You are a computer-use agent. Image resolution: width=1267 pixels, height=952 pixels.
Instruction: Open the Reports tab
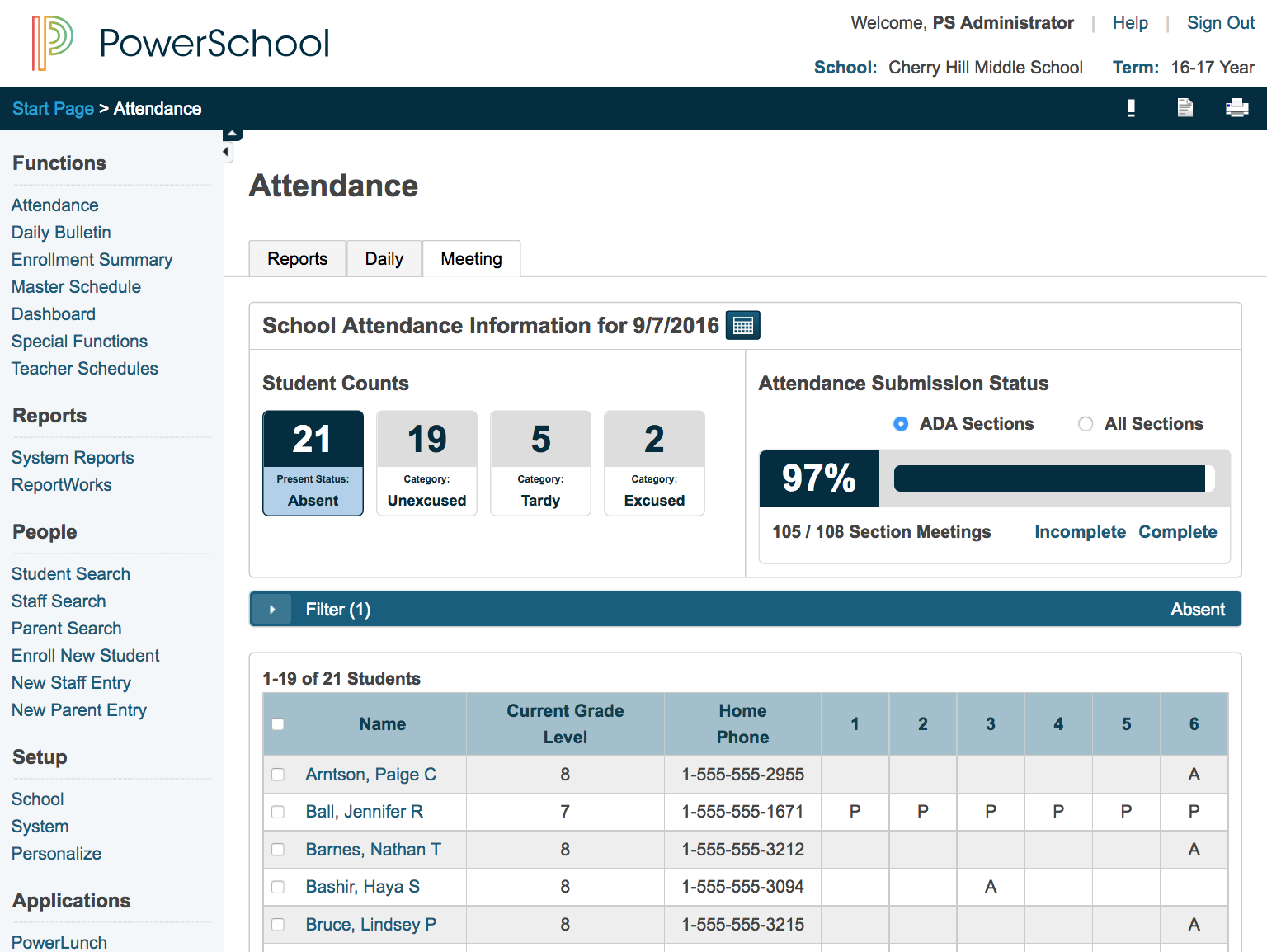pyautogui.click(x=297, y=258)
